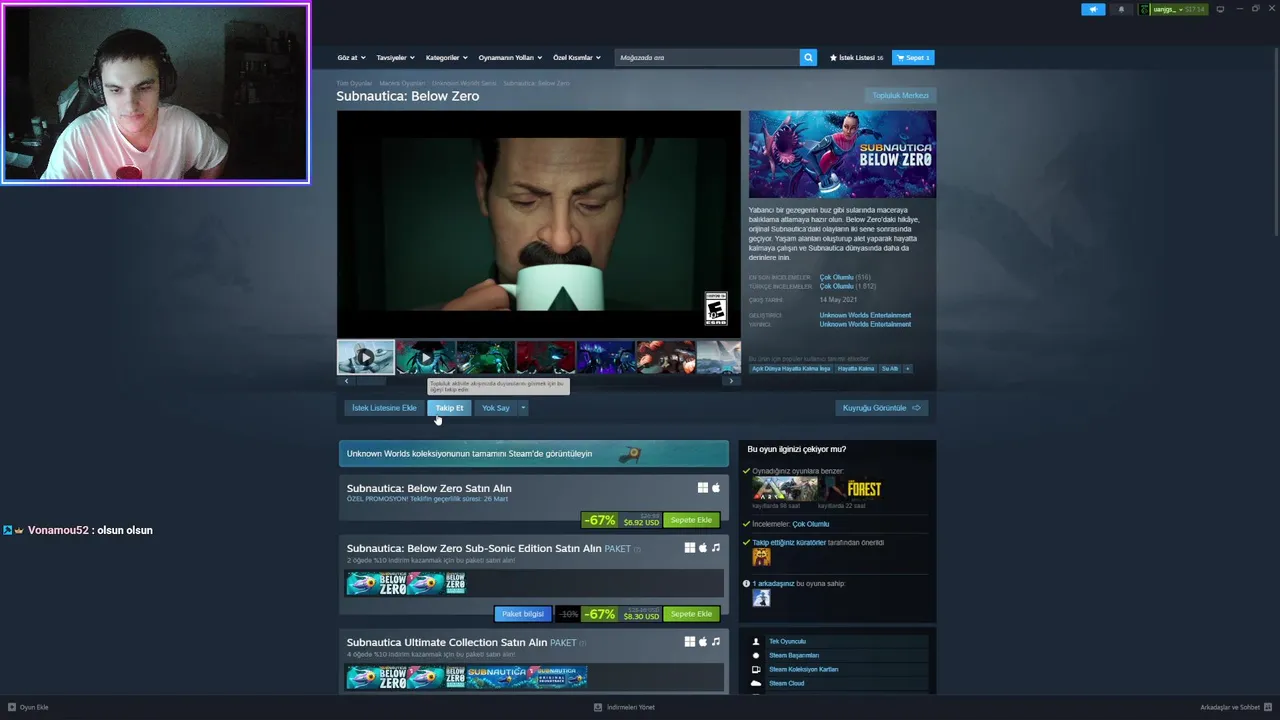Screen dimensions: 1280x720
Task: Focus the Mağazada ara search field
Action: pos(707,58)
